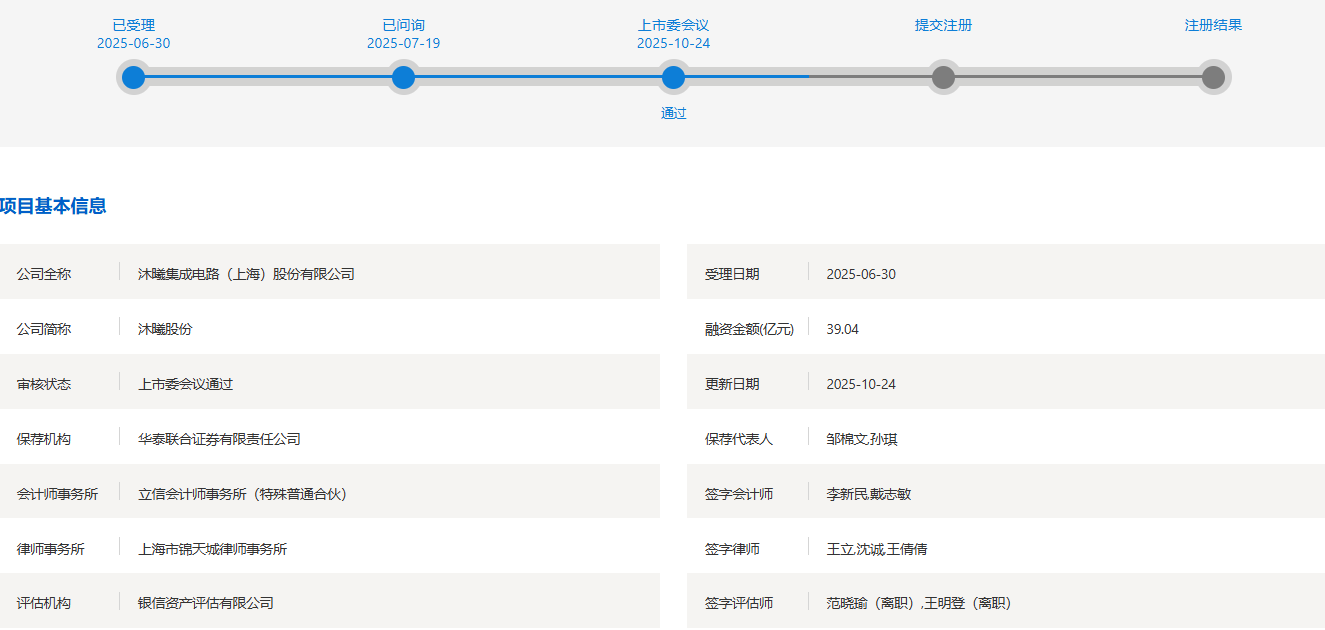Image resolution: width=1325 pixels, height=630 pixels.
Task: Click sponsor representatives 邹棉文,孙琪
Action: point(855,439)
